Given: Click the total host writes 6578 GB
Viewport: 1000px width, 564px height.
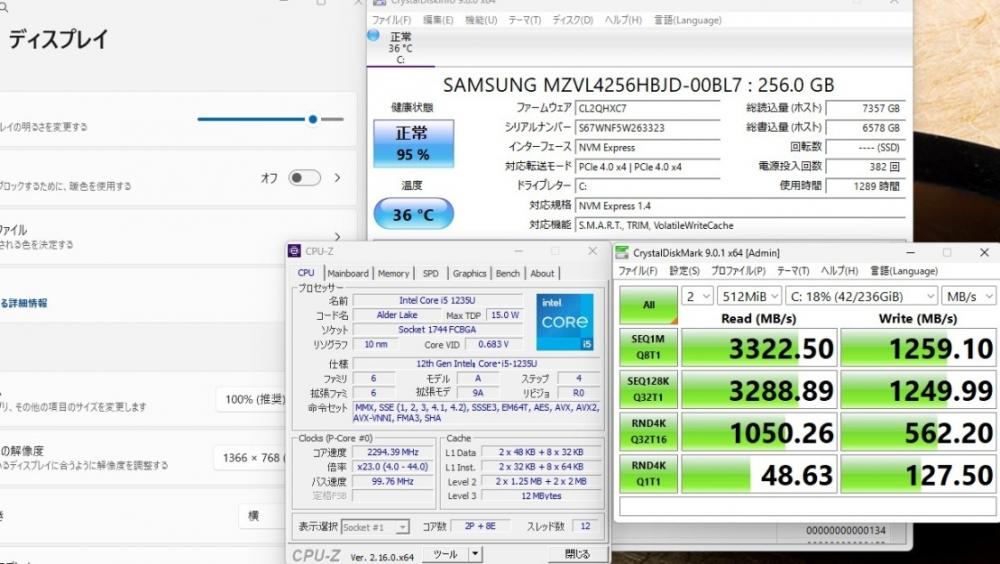Looking at the screenshot, I should 865,128.
